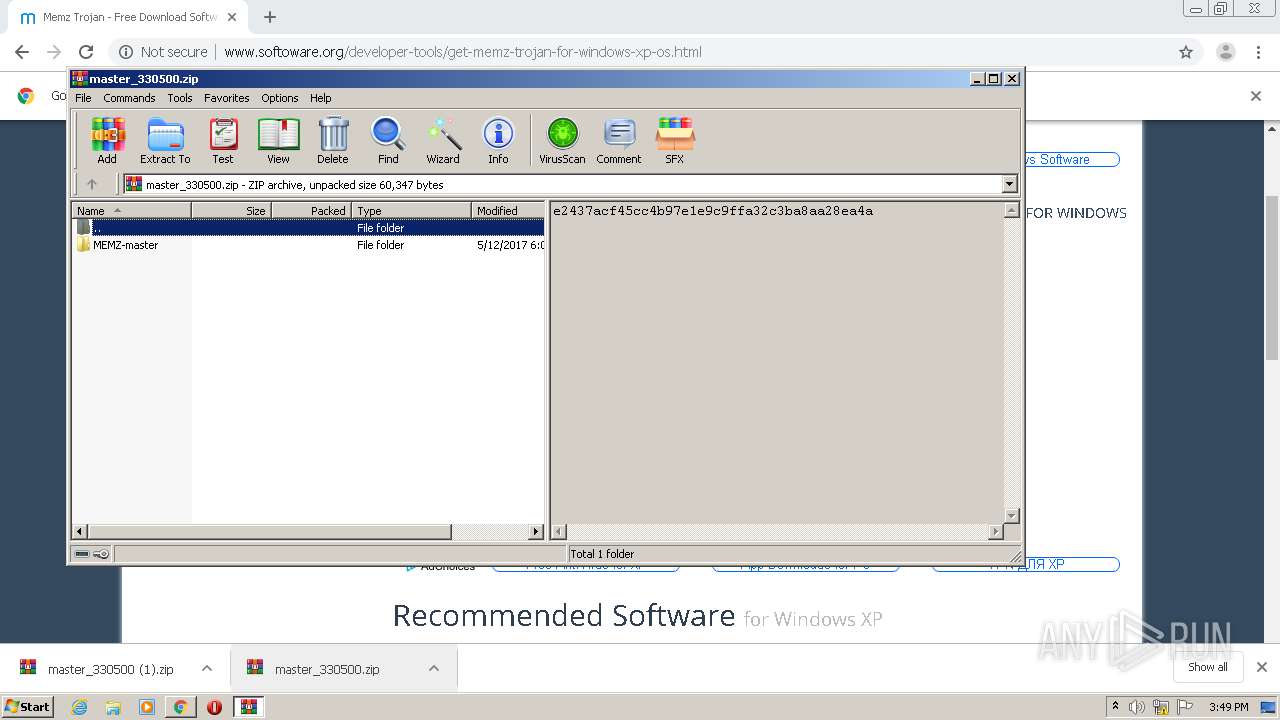
Task: Click the Chrome page vertical scrollbar
Action: (1272, 278)
